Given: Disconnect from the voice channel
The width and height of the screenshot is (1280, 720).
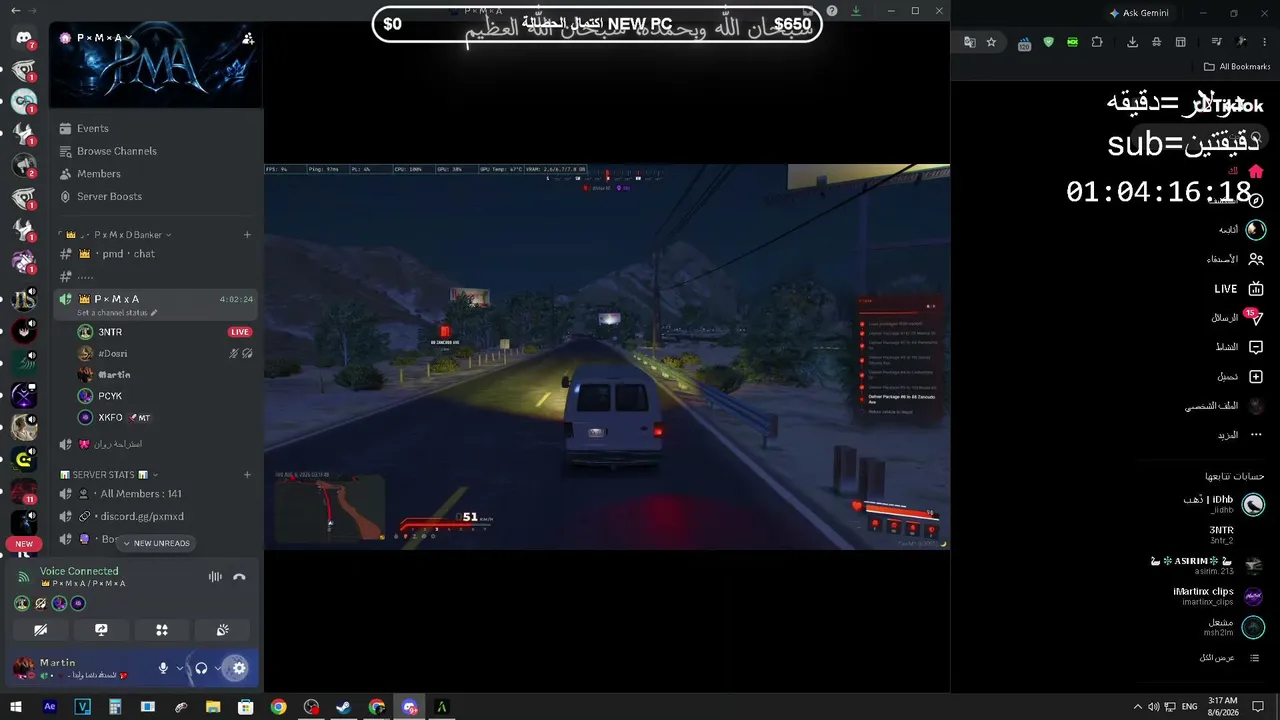Looking at the screenshot, I should [x=239, y=577].
